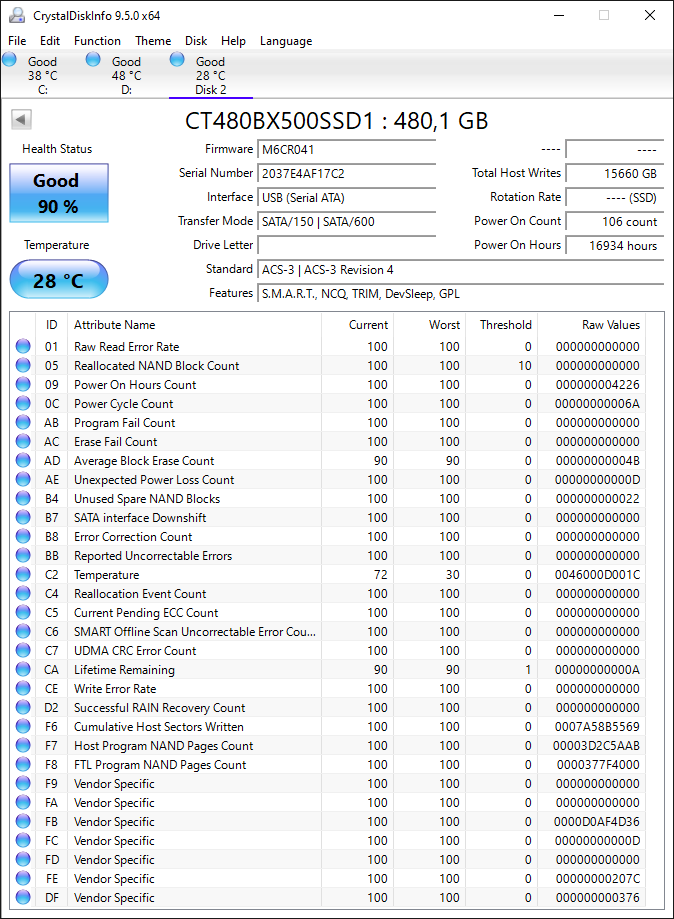Click threshold value 10 for Reallocated NAND Block
The width and height of the screenshot is (674, 919).
tap(525, 365)
